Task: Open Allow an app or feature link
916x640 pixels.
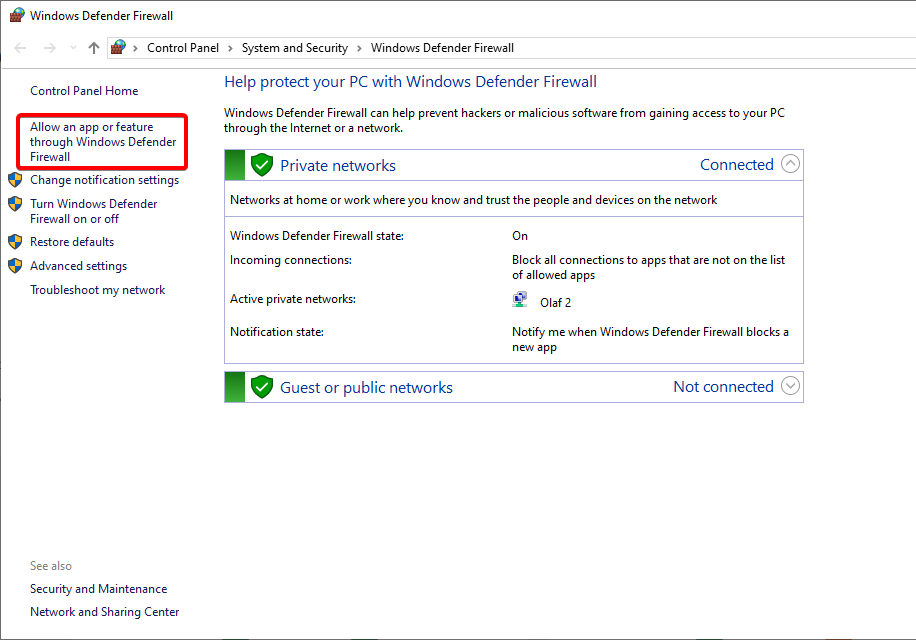Action: [x=103, y=141]
